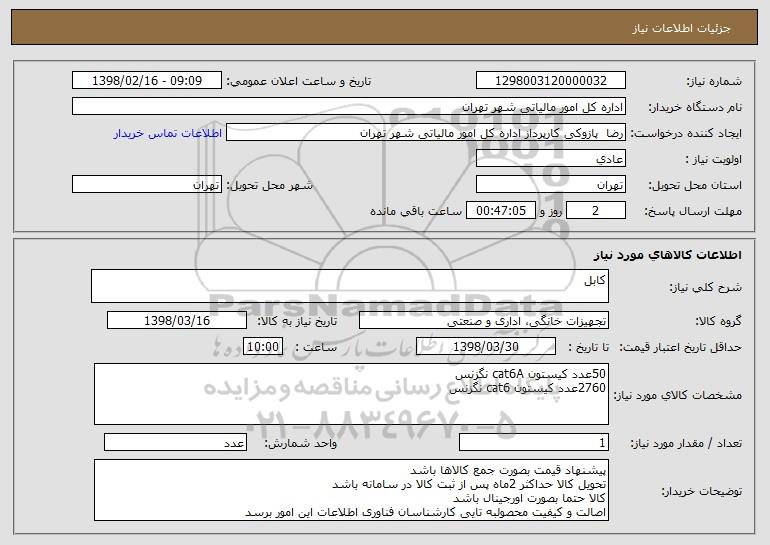Click the نام دستگاه خریدار label
This screenshot has height=545, width=770.
[x=695, y=107]
